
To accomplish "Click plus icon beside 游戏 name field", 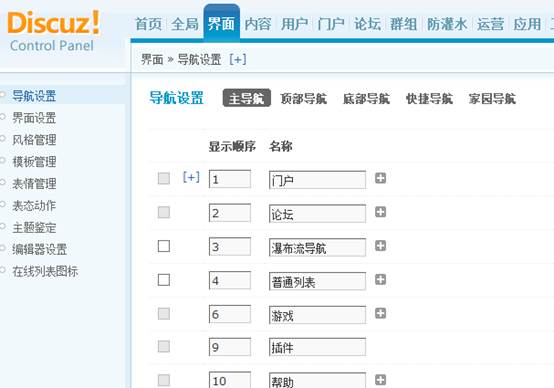I will click(380, 313).
